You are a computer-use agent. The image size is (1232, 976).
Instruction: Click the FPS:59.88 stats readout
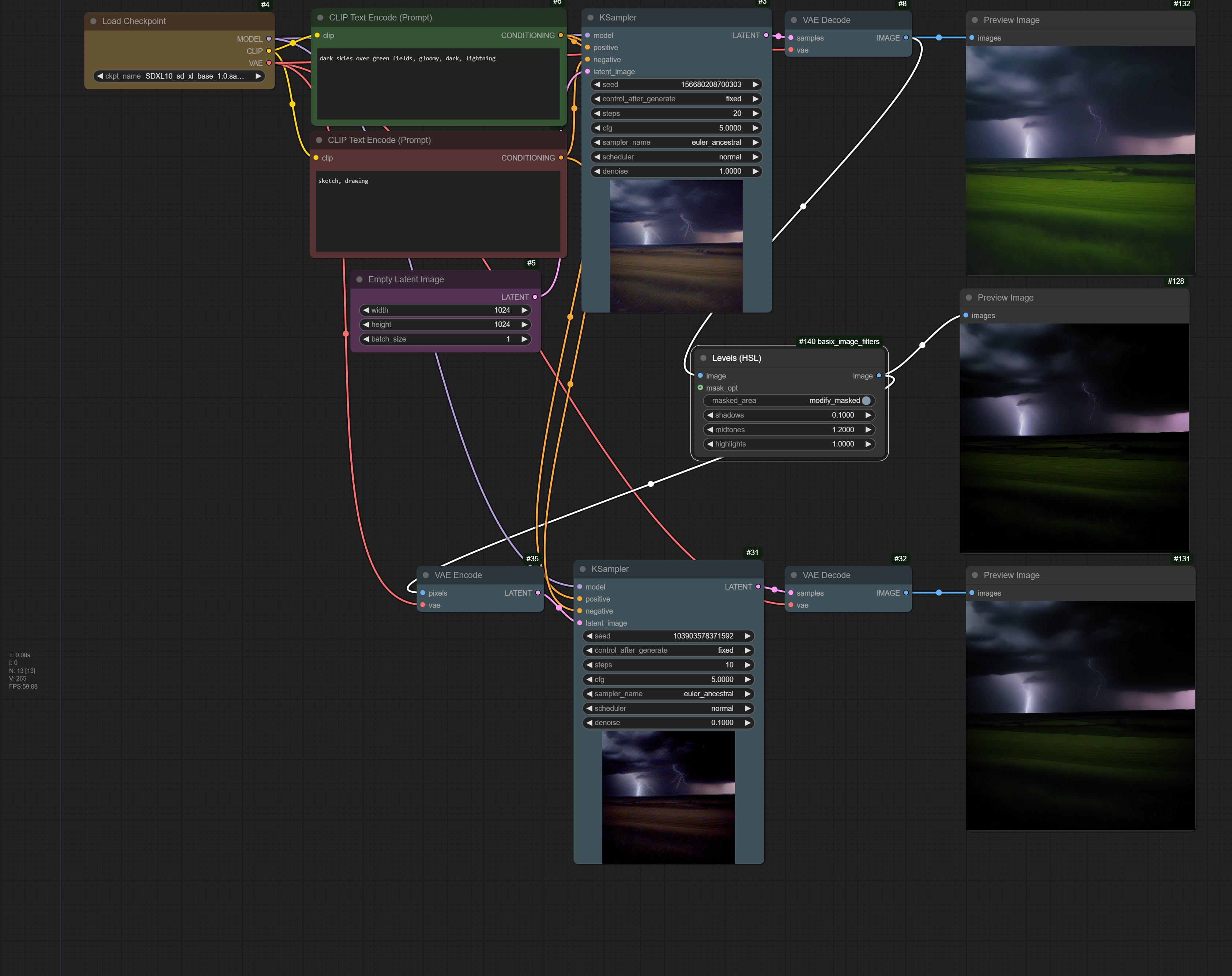tap(23, 686)
